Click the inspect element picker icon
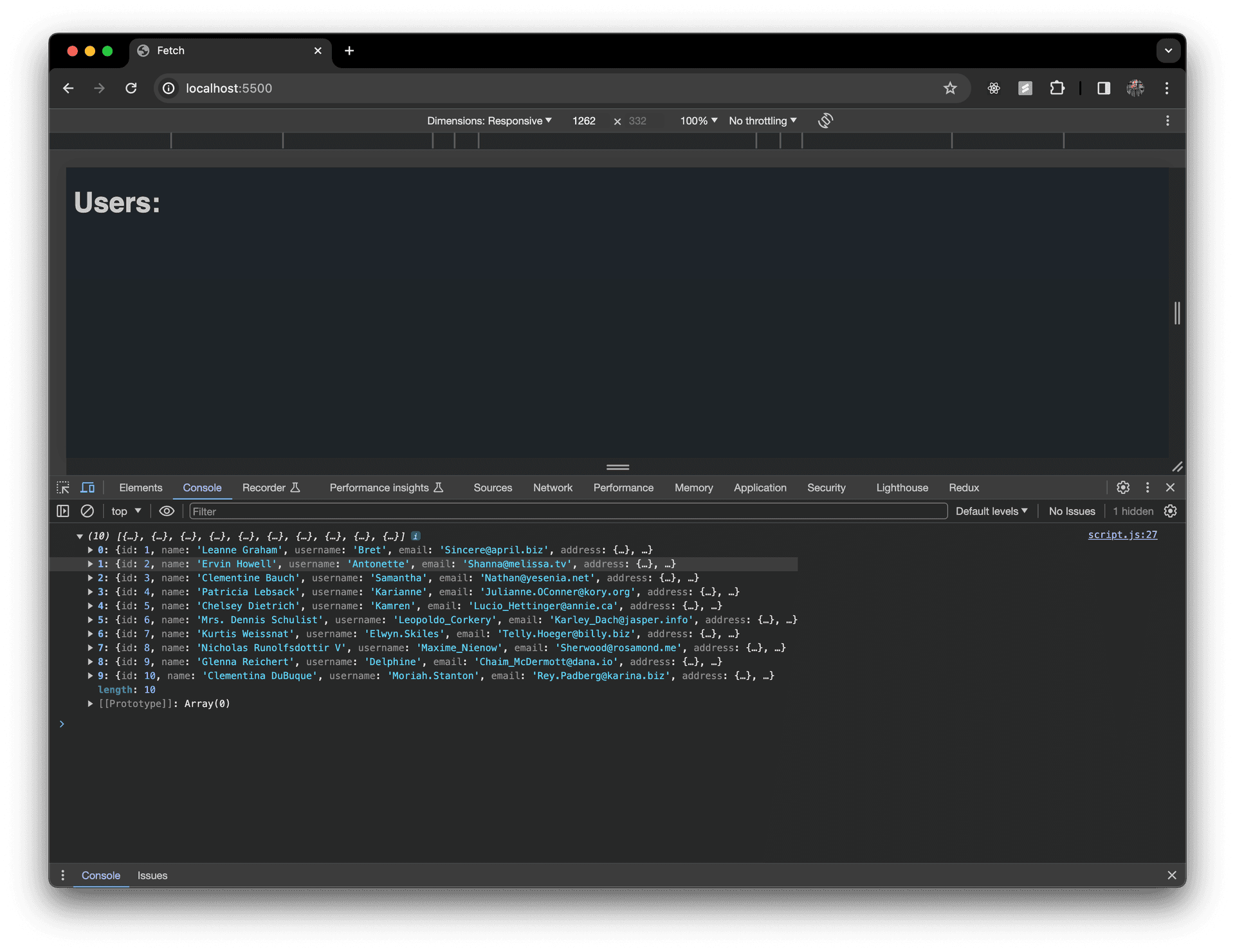 [x=63, y=488]
